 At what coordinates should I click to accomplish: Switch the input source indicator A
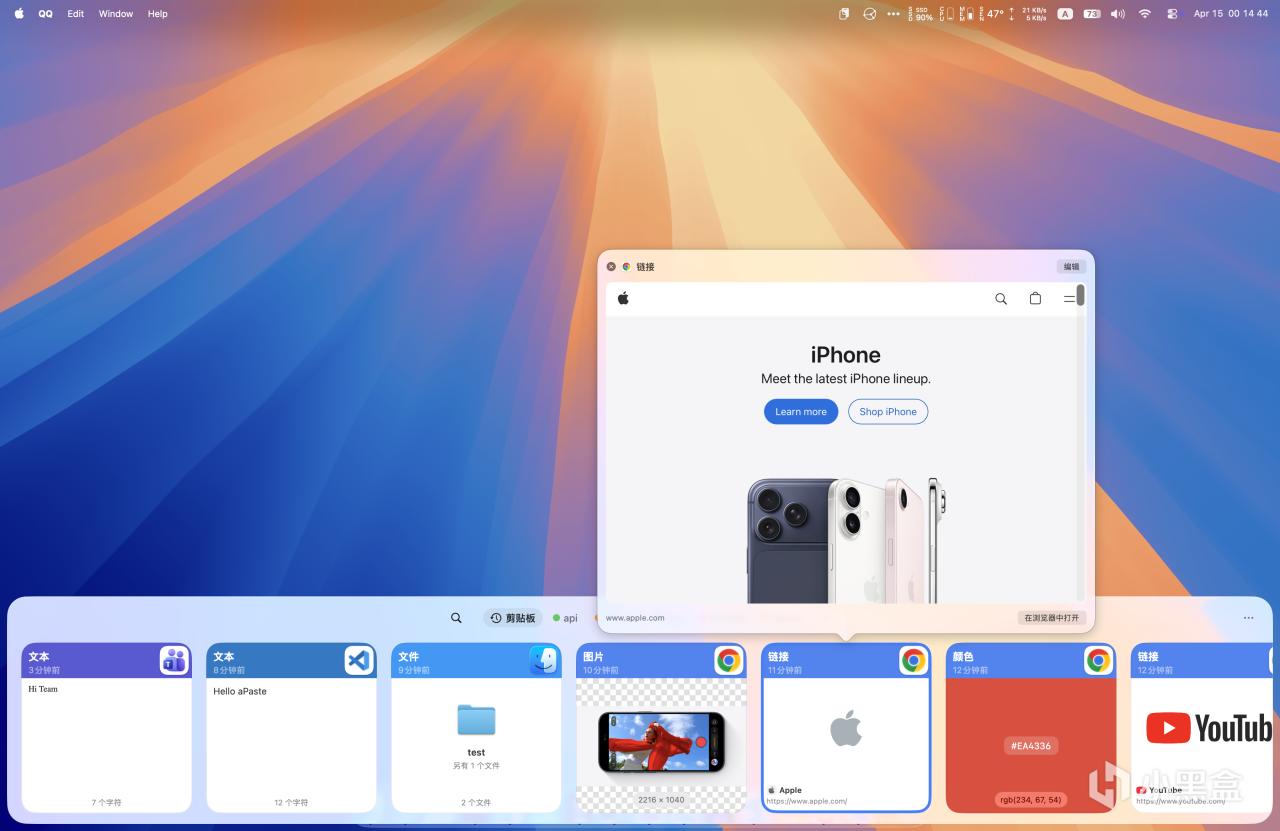(x=1065, y=14)
